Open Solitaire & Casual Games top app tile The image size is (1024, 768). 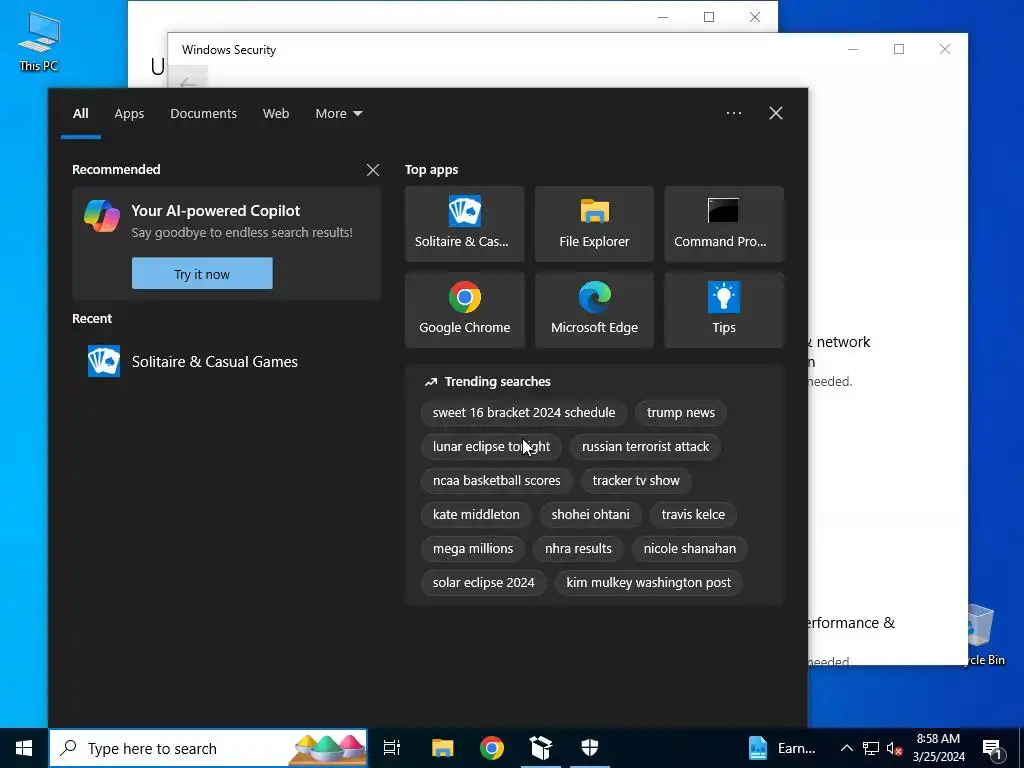(x=464, y=224)
